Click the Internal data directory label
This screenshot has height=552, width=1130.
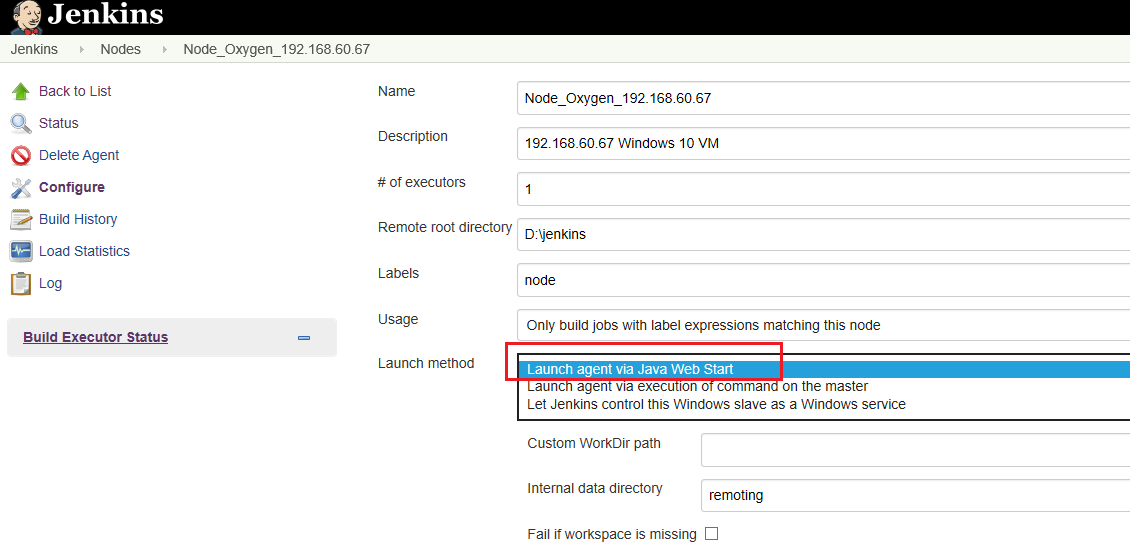(595, 488)
